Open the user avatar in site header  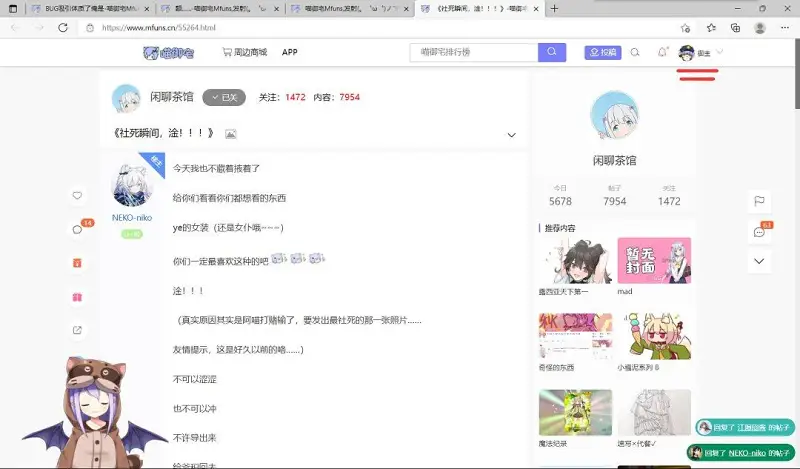click(687, 53)
